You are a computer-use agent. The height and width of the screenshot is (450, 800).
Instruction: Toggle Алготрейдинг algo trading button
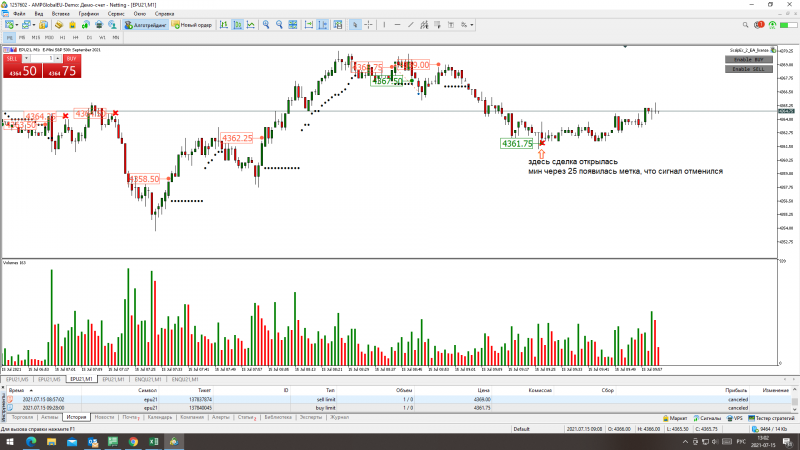[x=145, y=24]
